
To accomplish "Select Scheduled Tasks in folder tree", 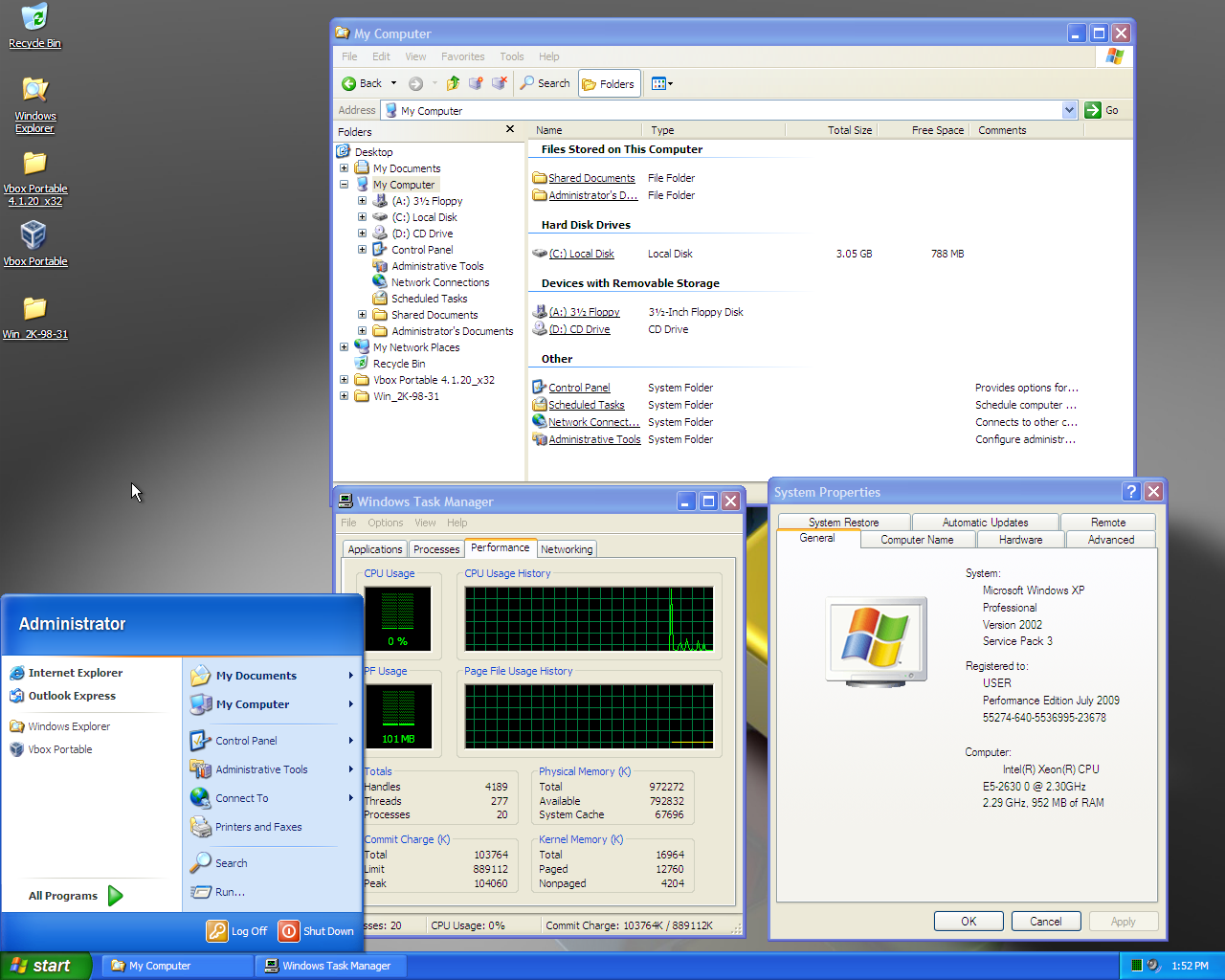I will (429, 299).
